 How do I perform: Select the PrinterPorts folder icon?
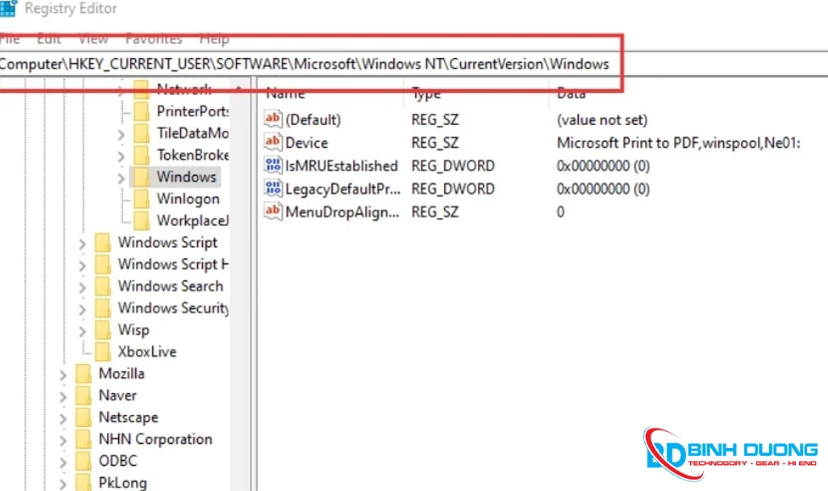click(x=142, y=111)
